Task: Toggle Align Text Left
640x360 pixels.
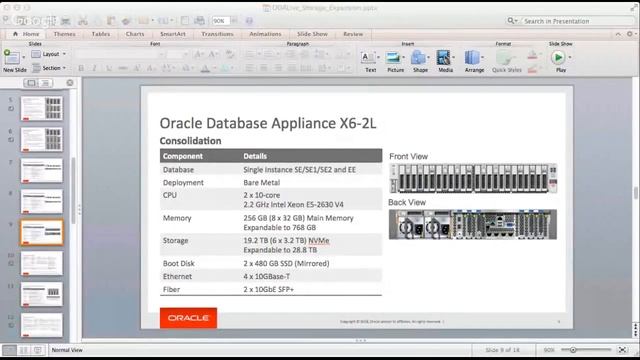Action: (249, 68)
